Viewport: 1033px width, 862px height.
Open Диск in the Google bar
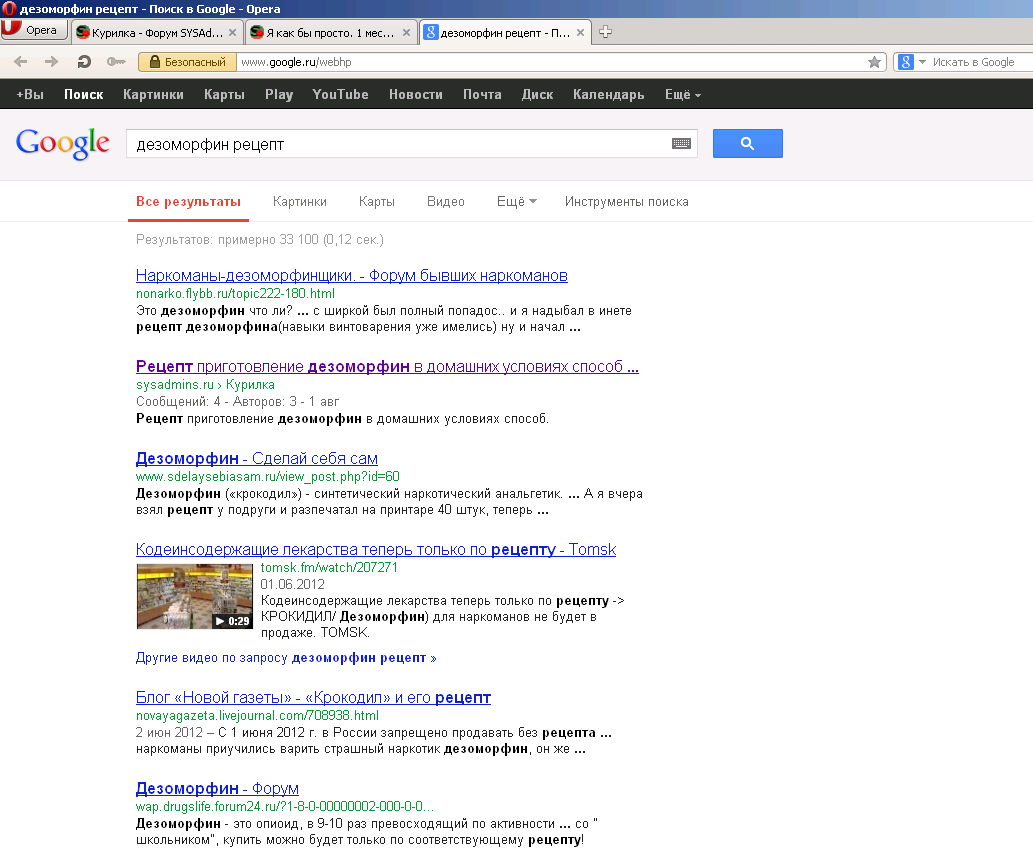click(538, 94)
